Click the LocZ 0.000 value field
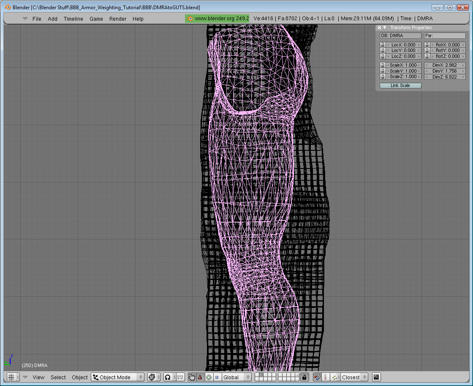This screenshot has width=473, height=386. [403, 56]
